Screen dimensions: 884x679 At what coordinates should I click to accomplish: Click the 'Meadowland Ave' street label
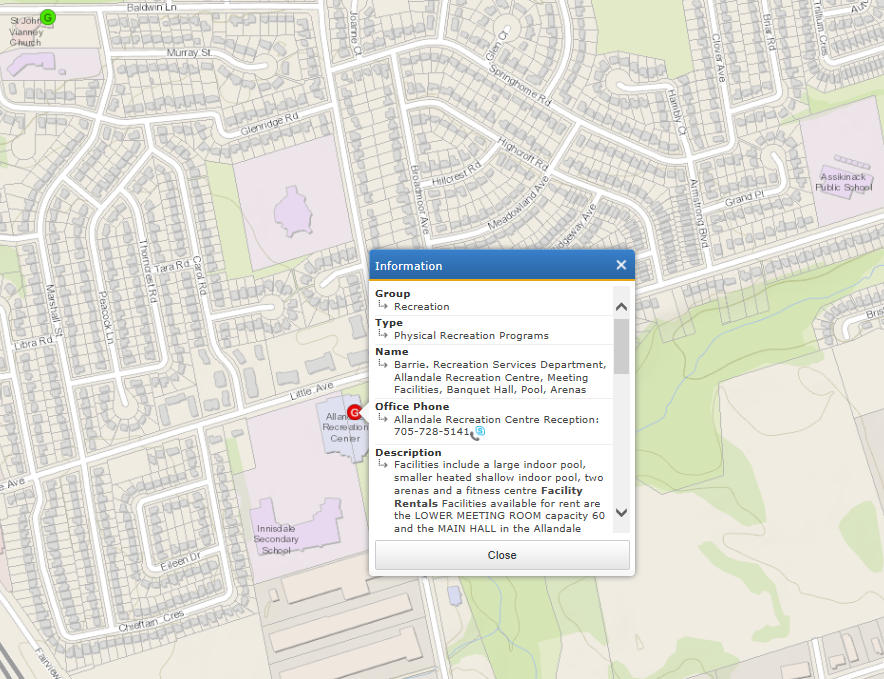(x=518, y=202)
